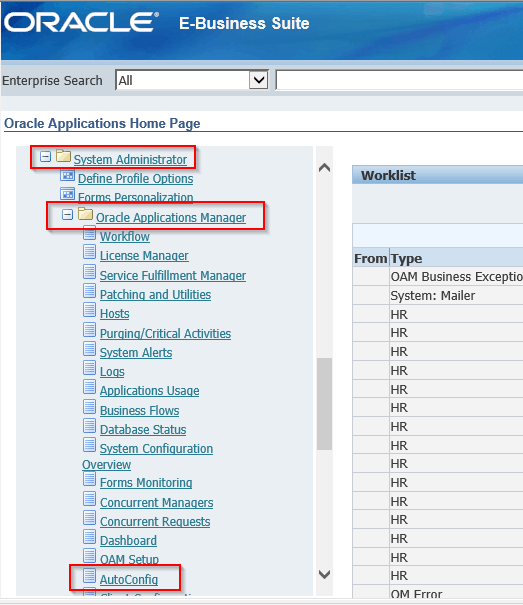Click the Forms Personalization form icon
The width and height of the screenshot is (523, 605).
click(x=68, y=194)
